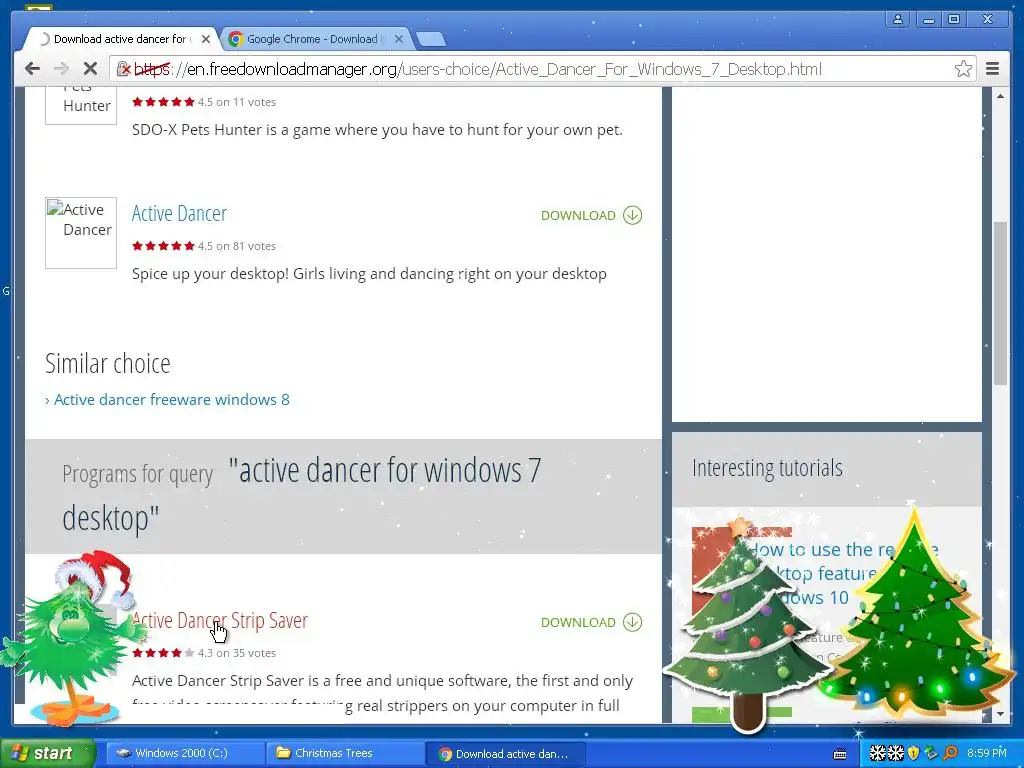Click the download arrow icon for Active Dancer
The image size is (1024, 768).
coord(632,215)
